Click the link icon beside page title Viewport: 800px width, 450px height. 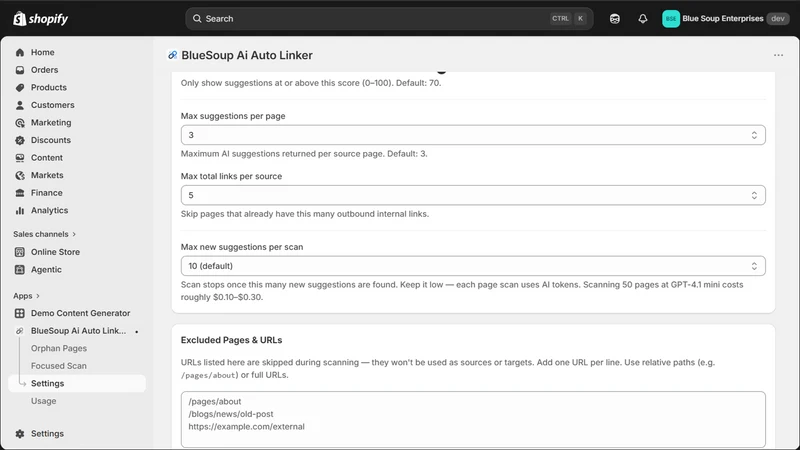[172, 55]
